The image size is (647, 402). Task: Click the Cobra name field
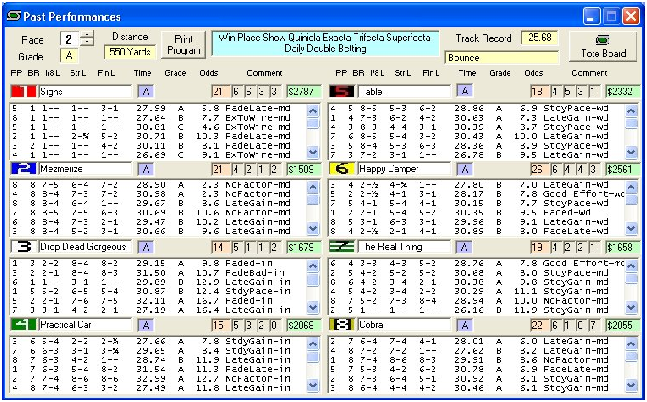(x=404, y=325)
